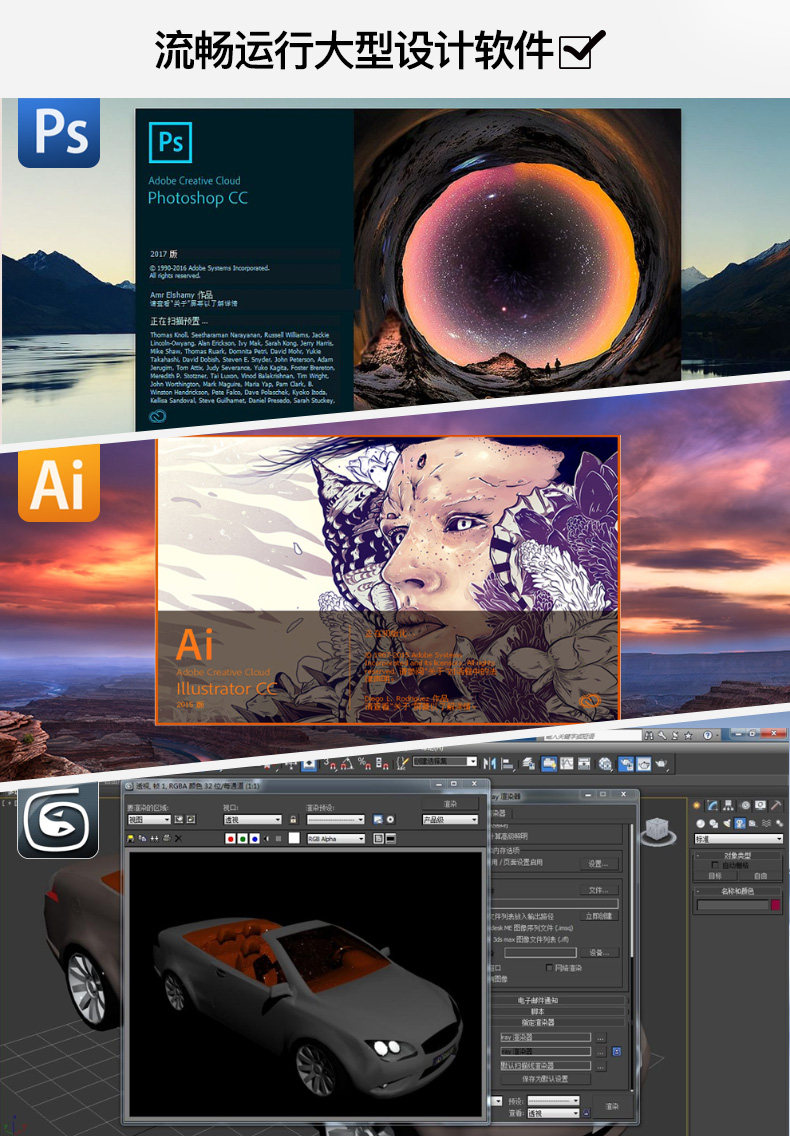The height and width of the screenshot is (1136, 790).
Task: Click the binoculars search icon in title bar
Action: pyautogui.click(x=648, y=735)
